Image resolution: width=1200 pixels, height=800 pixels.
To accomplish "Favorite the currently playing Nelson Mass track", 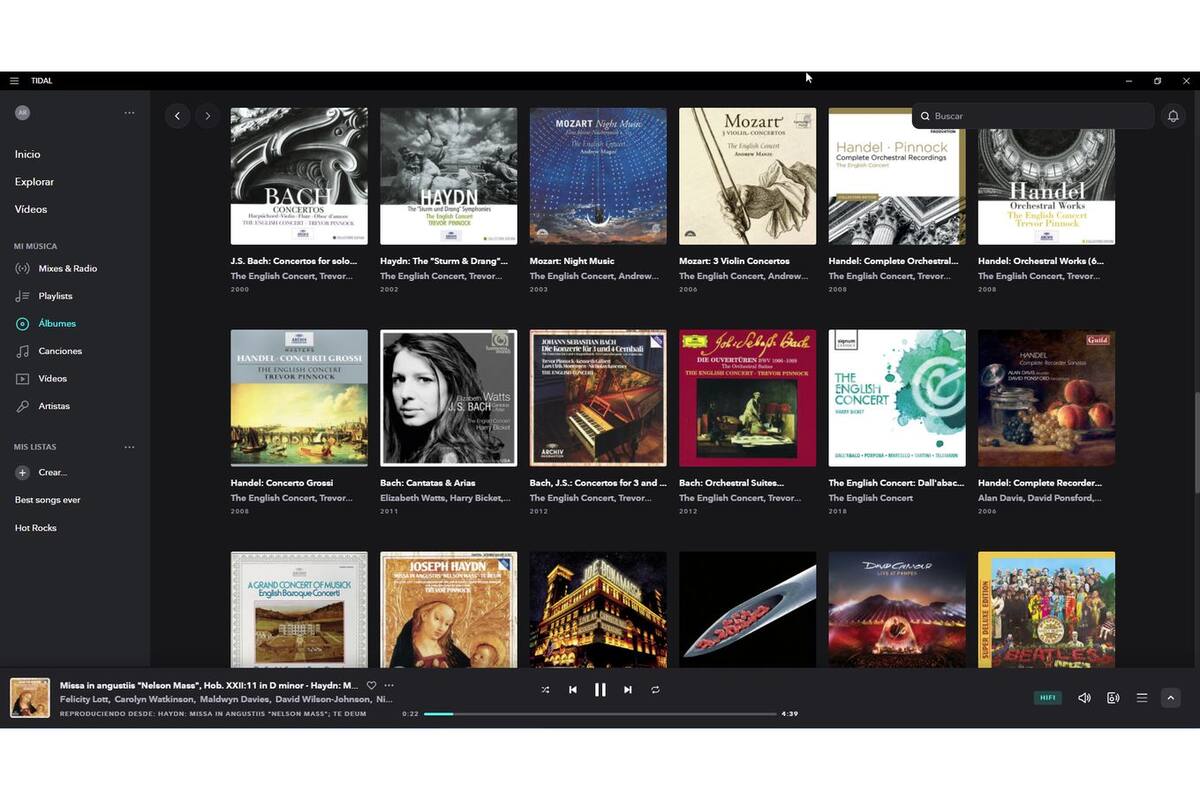I will (x=370, y=685).
